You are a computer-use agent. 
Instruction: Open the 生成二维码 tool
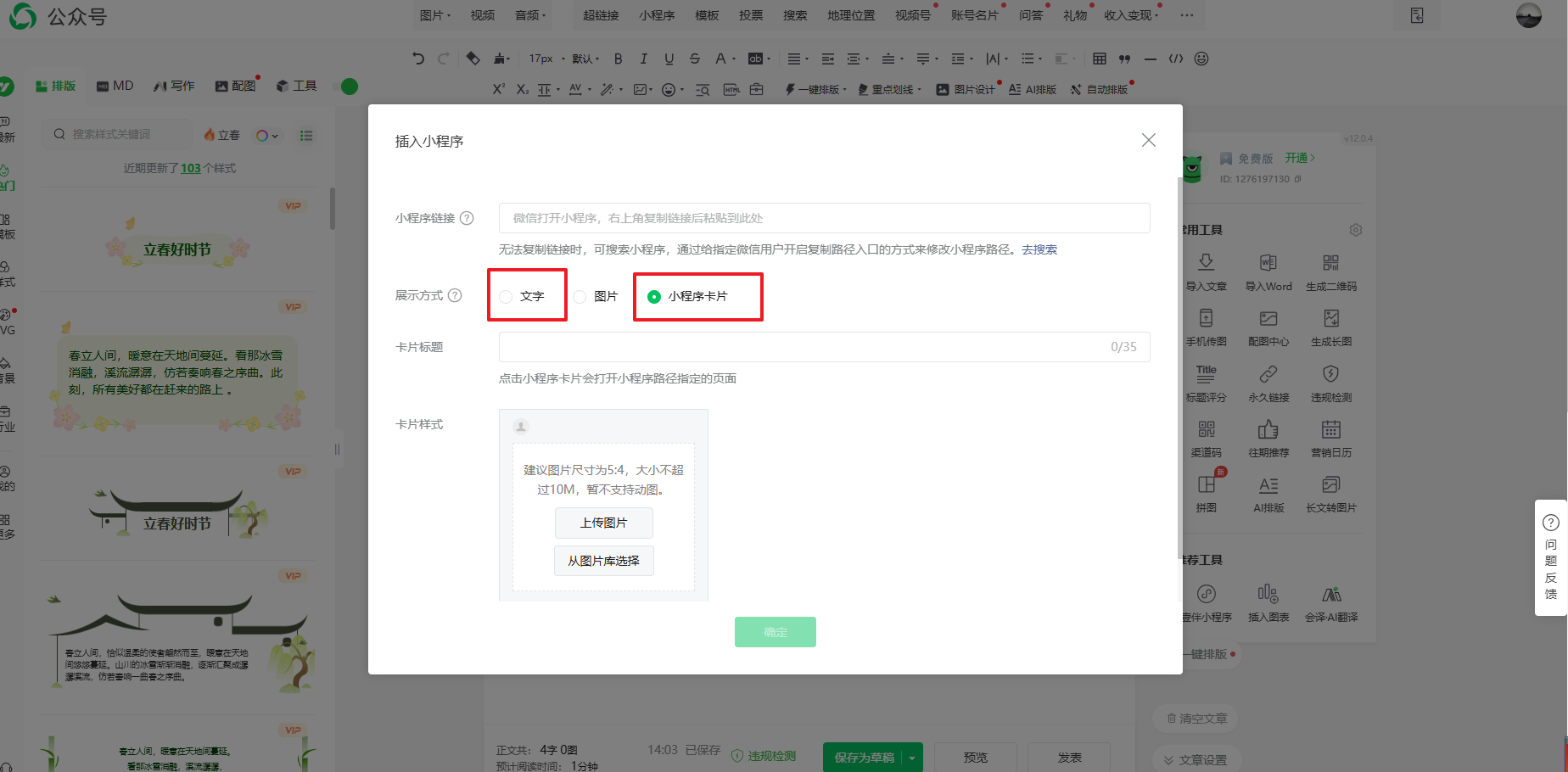(x=1330, y=263)
